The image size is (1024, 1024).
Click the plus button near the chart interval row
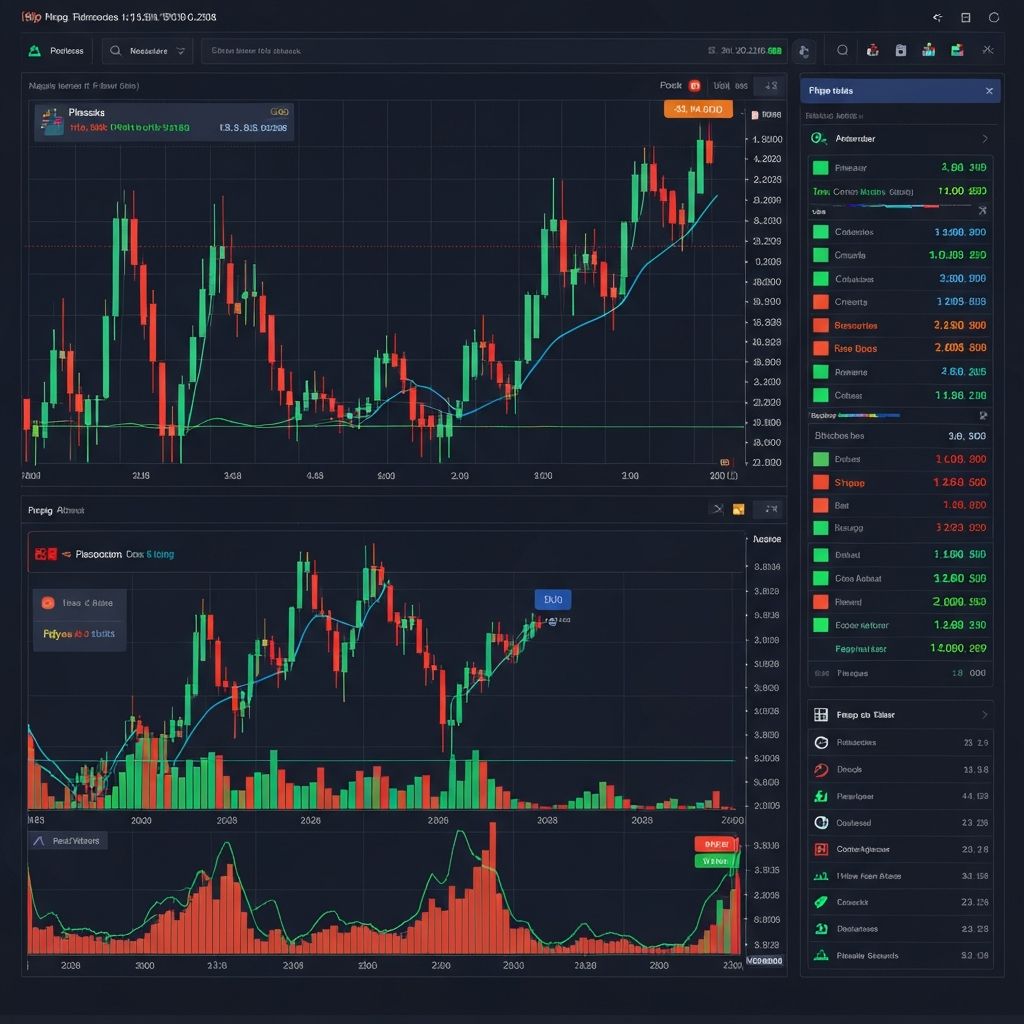click(770, 86)
